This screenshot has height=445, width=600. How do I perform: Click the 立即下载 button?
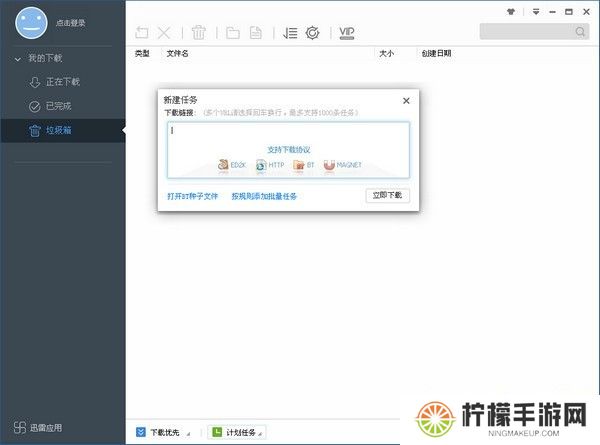[x=387, y=196]
